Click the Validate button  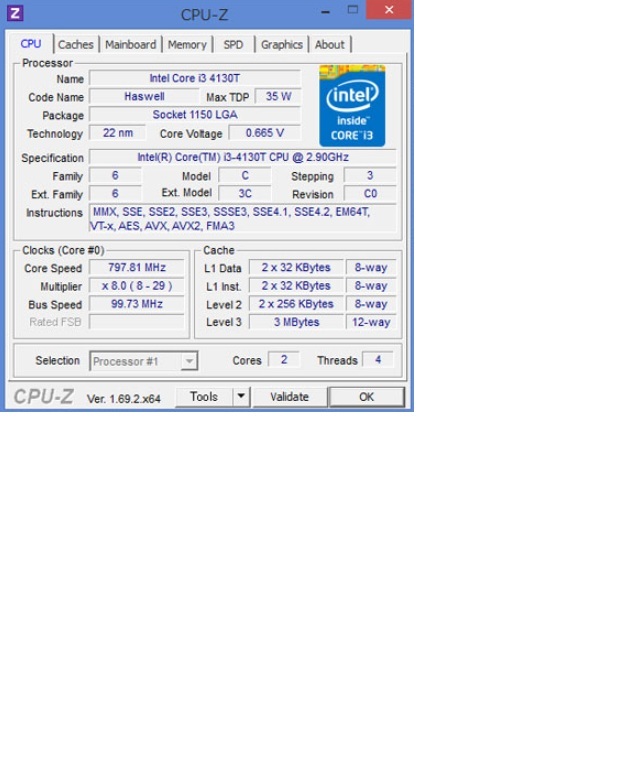coord(290,397)
